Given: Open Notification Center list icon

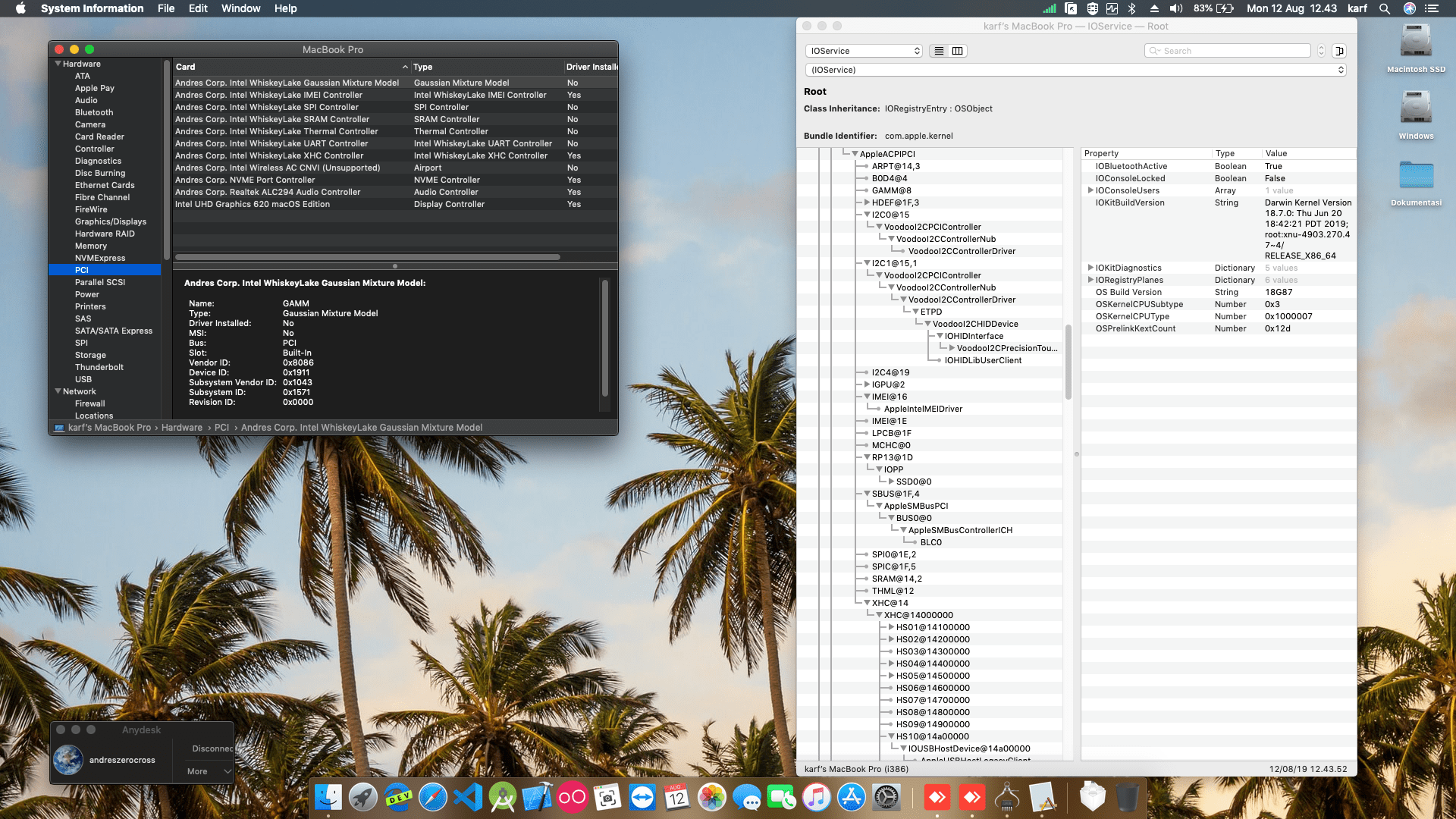Looking at the screenshot, I should click(1432, 8).
